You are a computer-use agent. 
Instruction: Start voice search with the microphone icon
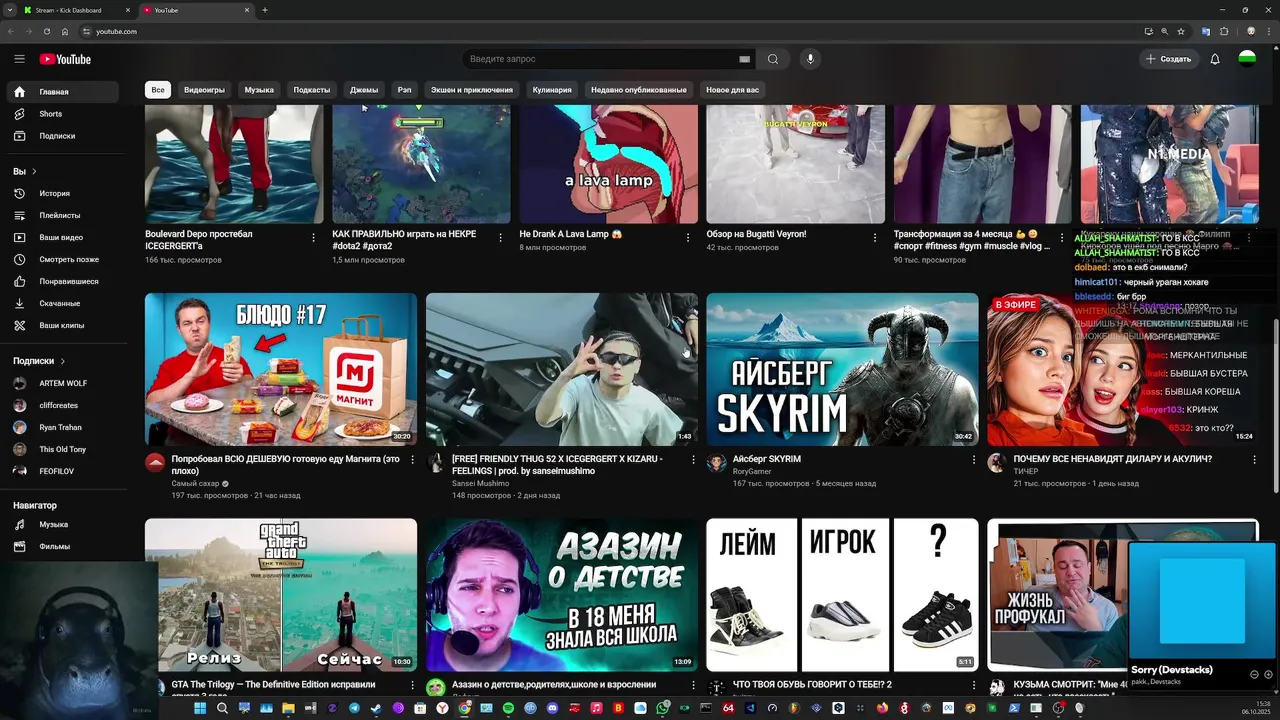point(810,59)
